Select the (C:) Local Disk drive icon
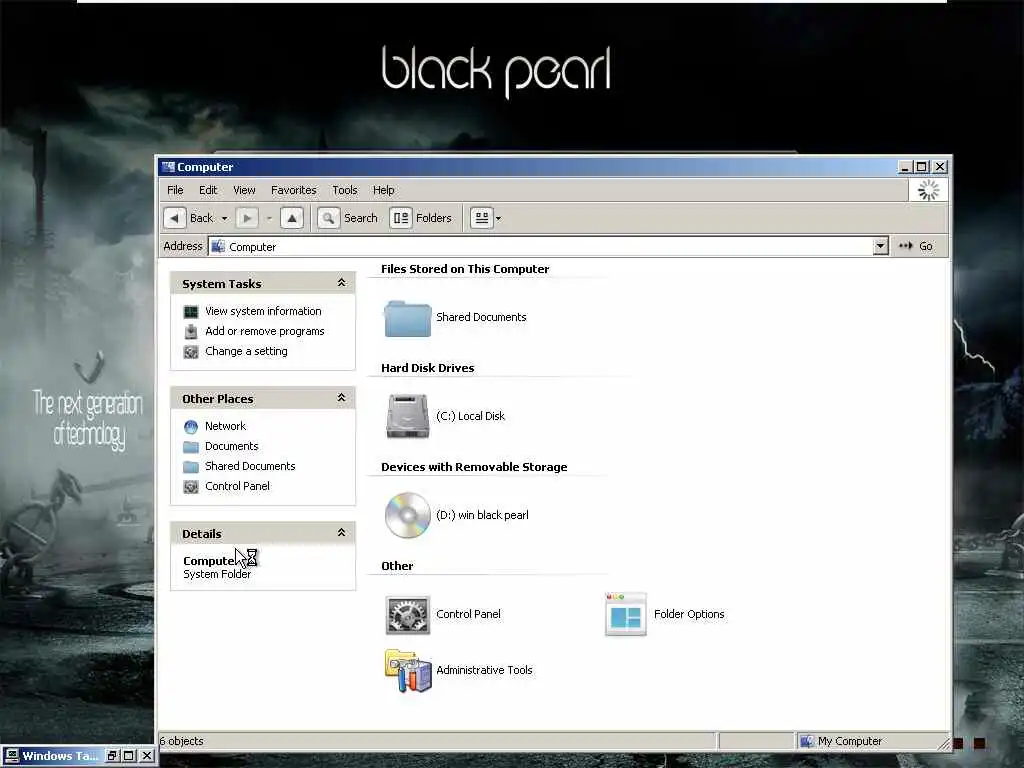The image size is (1024, 768). (x=408, y=416)
